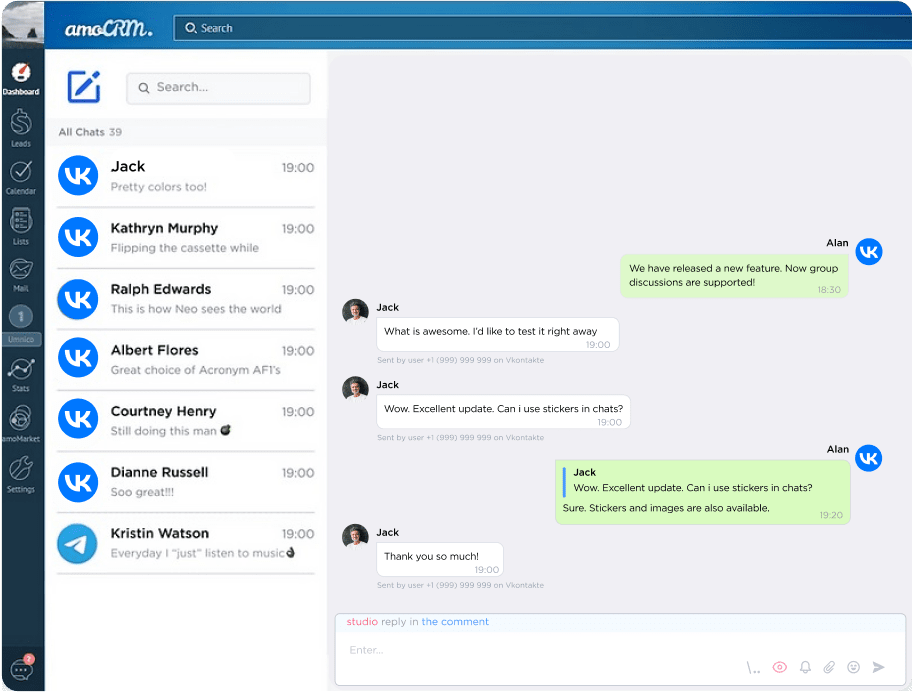Switch the Umnico chat badge in sidebar

pos(20,317)
